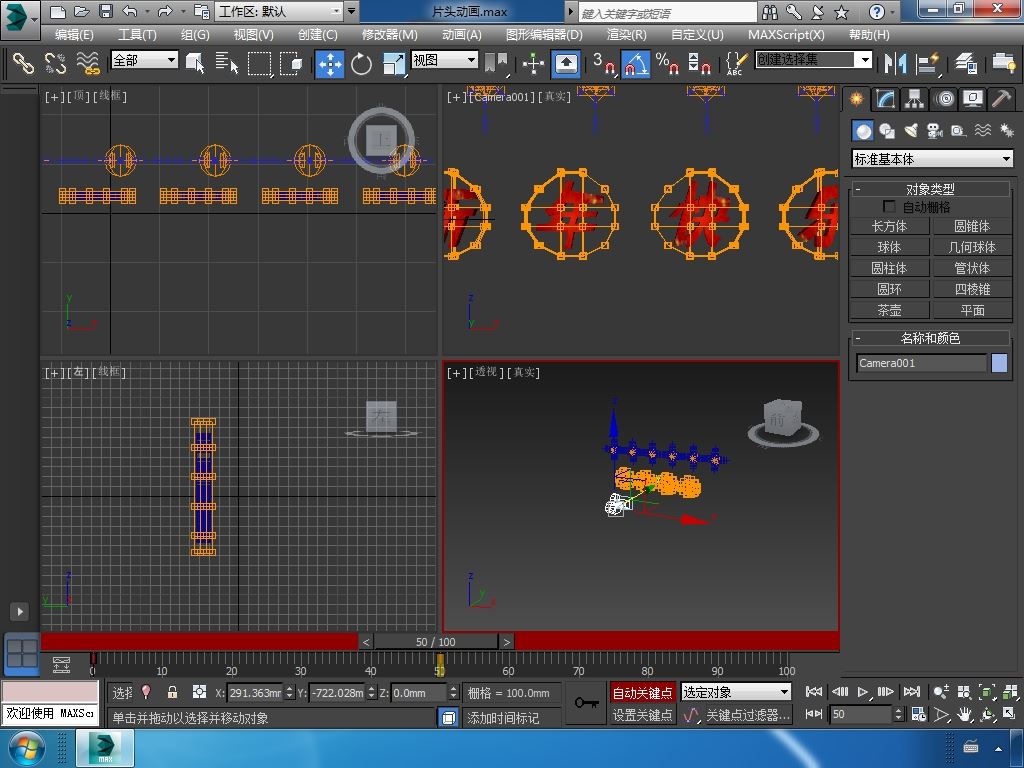Collapse 对象类型 rollout

(931, 189)
